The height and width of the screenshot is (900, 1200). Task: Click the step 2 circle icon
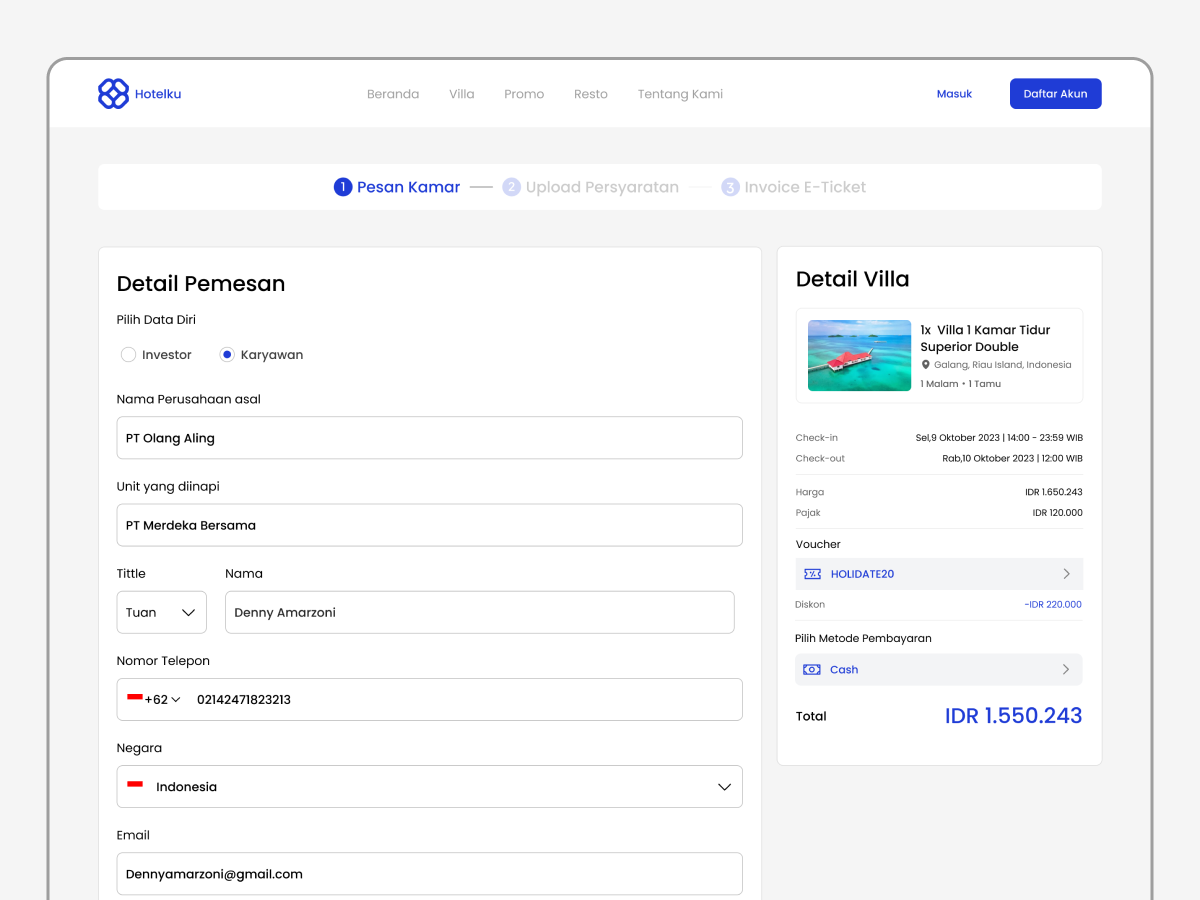[x=511, y=187]
